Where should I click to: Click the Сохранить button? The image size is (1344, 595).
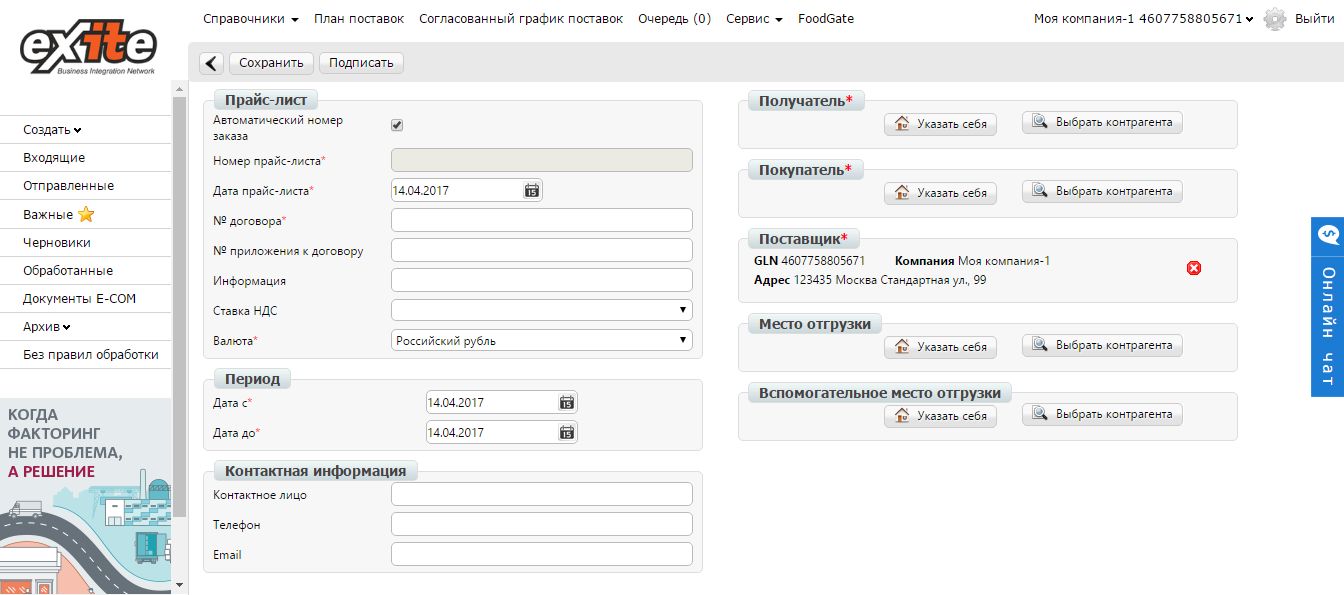point(270,62)
